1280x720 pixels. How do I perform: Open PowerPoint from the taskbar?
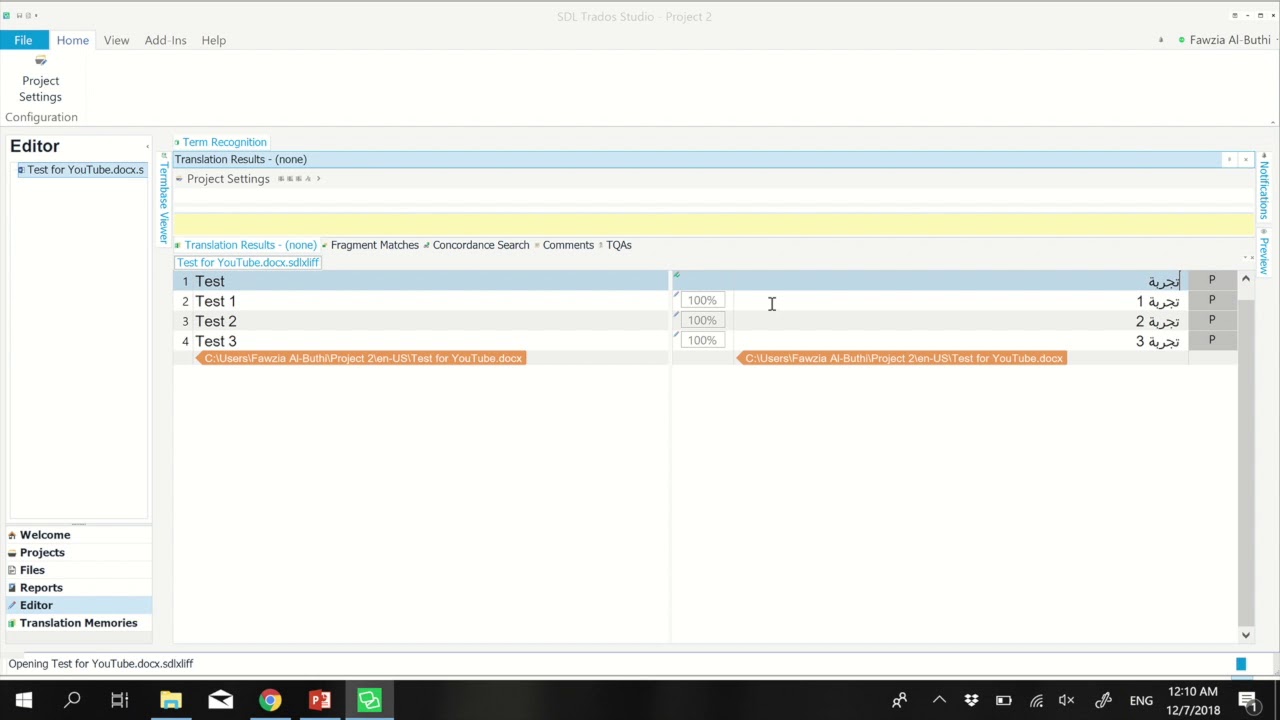(x=320, y=700)
